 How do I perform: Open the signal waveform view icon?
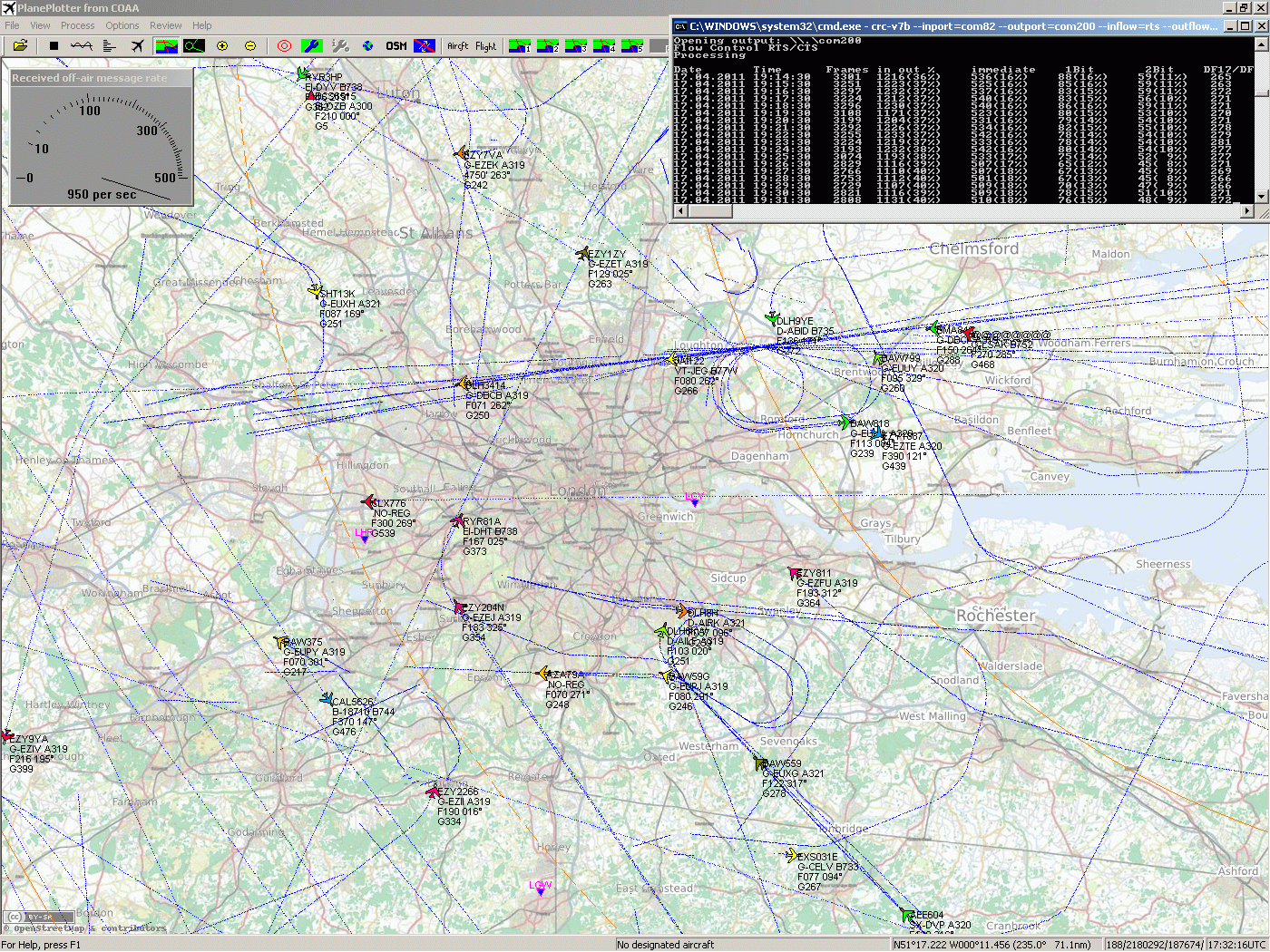click(82, 45)
